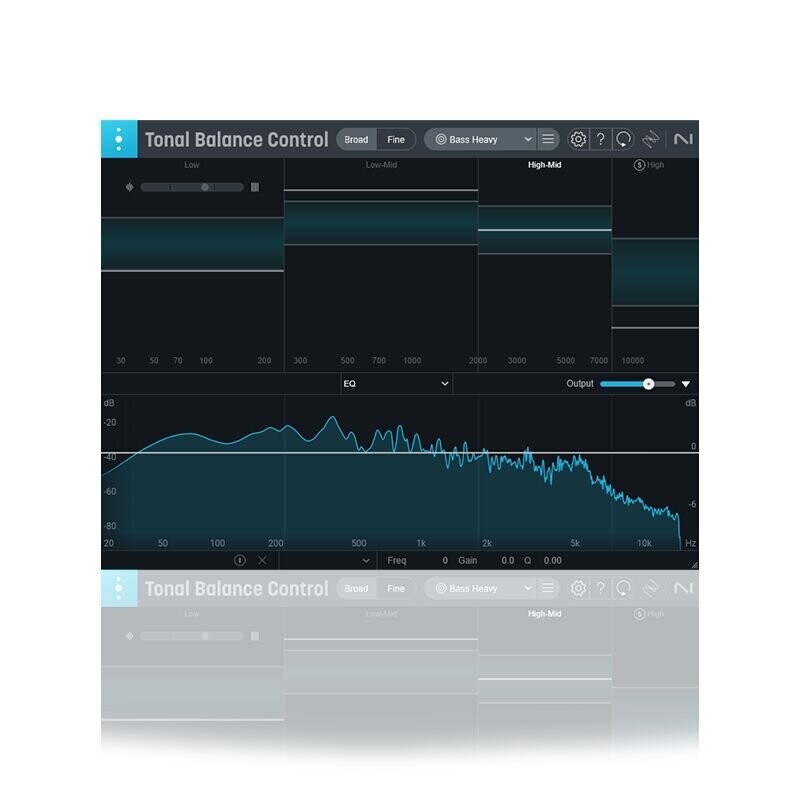Click the 10000 label in High band
800x800 pixels.
(632, 360)
